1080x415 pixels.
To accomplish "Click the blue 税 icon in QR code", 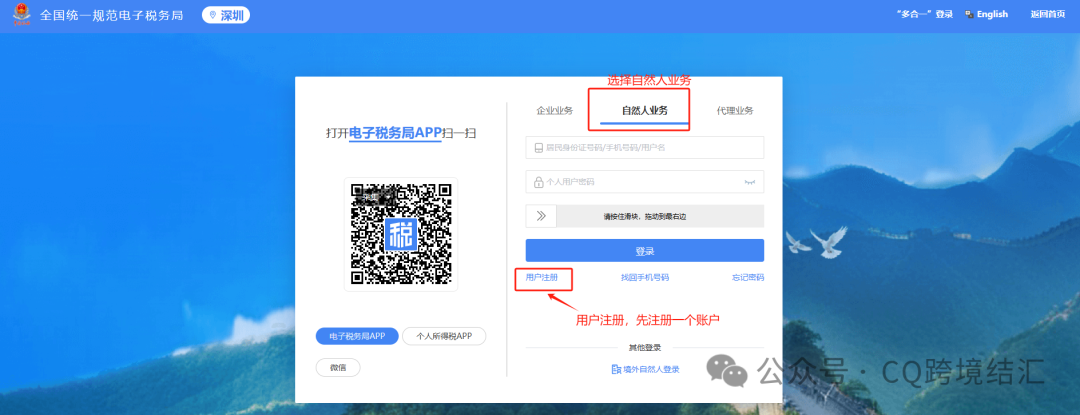I will [400, 235].
